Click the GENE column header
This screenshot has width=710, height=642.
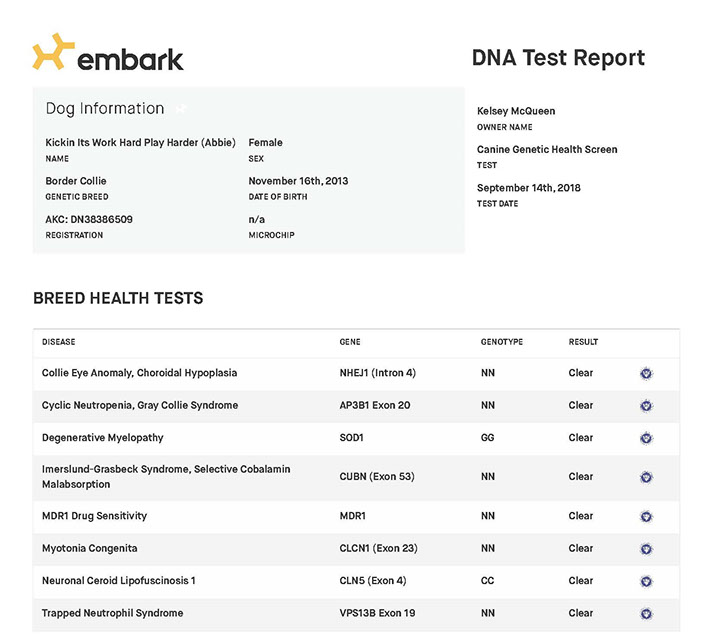click(x=349, y=342)
